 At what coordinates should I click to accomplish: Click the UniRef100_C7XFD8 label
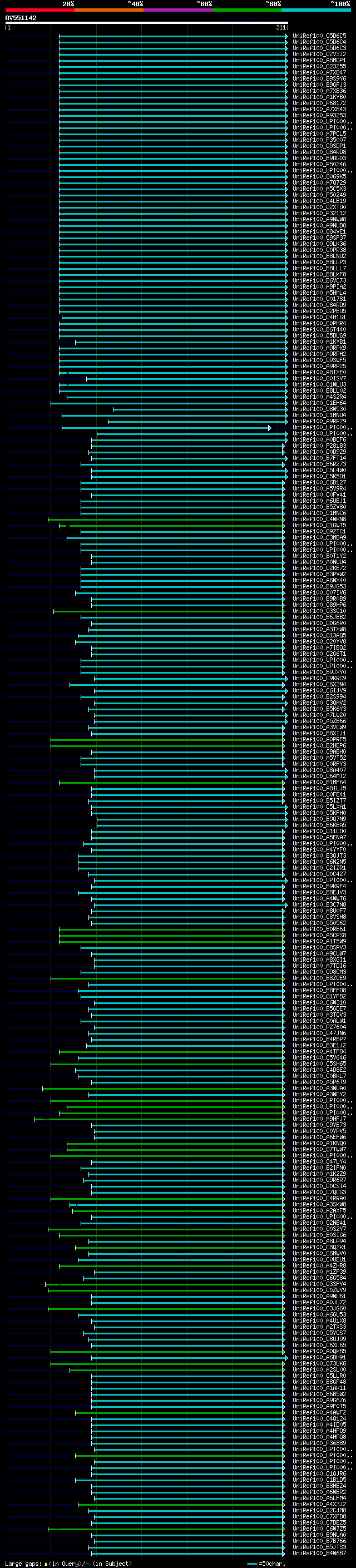pos(319,1517)
